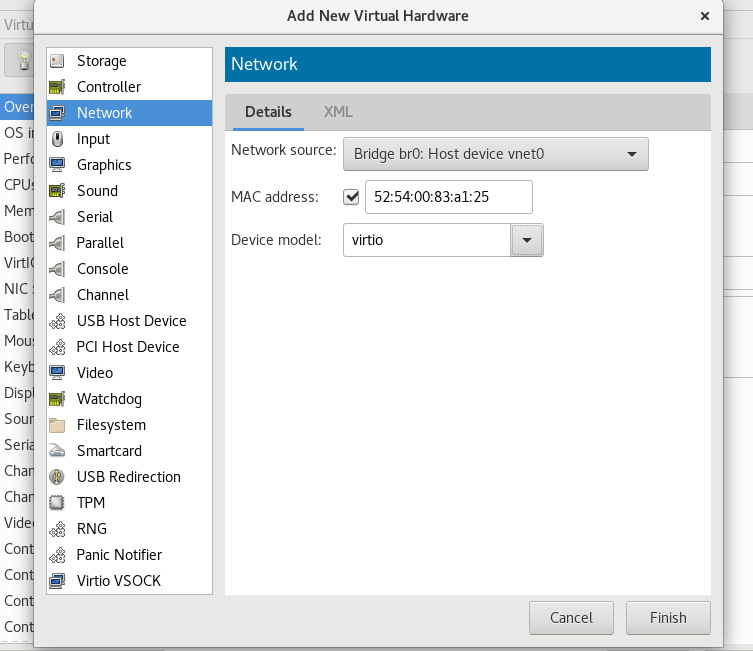Select the TPM chip icon
The image size is (753, 651).
tap(57, 503)
